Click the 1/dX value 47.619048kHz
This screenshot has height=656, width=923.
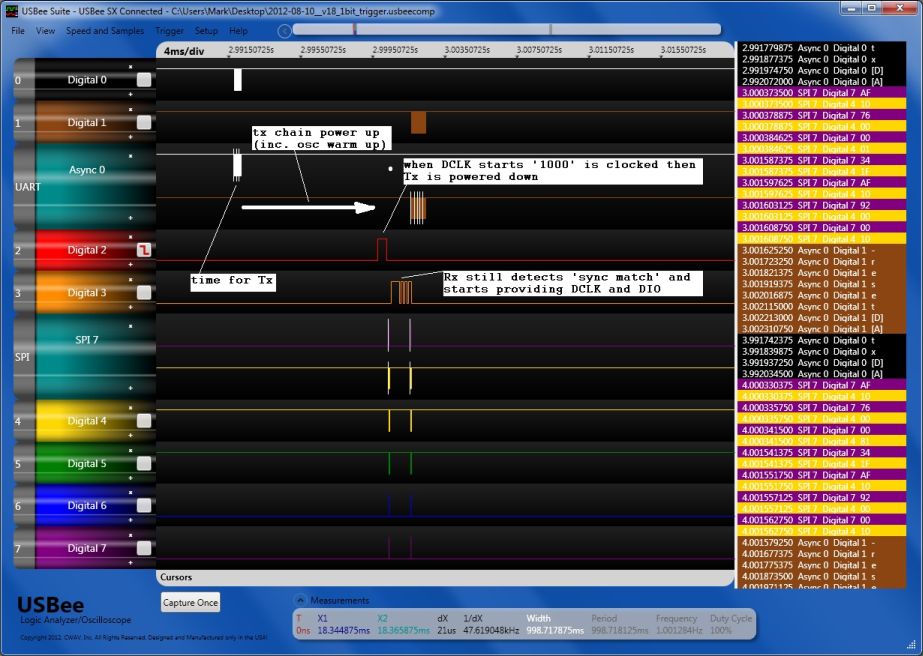coord(491,630)
